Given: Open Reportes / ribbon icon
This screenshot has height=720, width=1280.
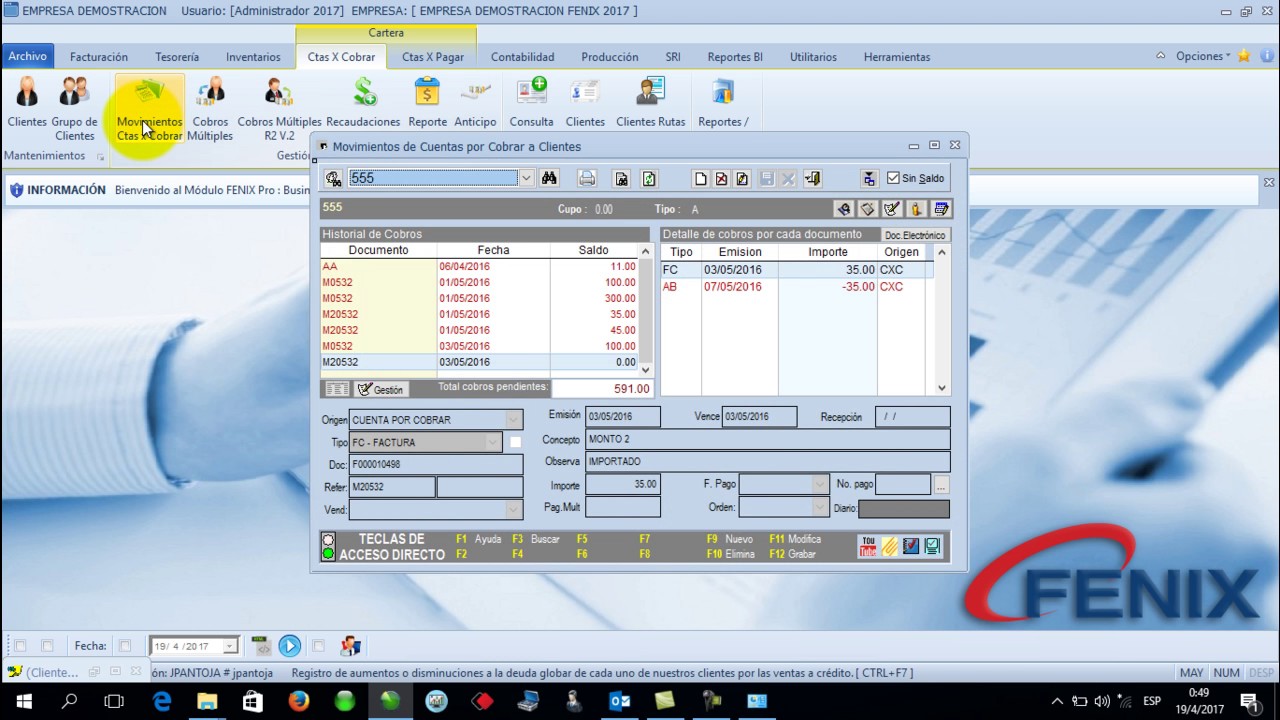Looking at the screenshot, I should point(723,104).
